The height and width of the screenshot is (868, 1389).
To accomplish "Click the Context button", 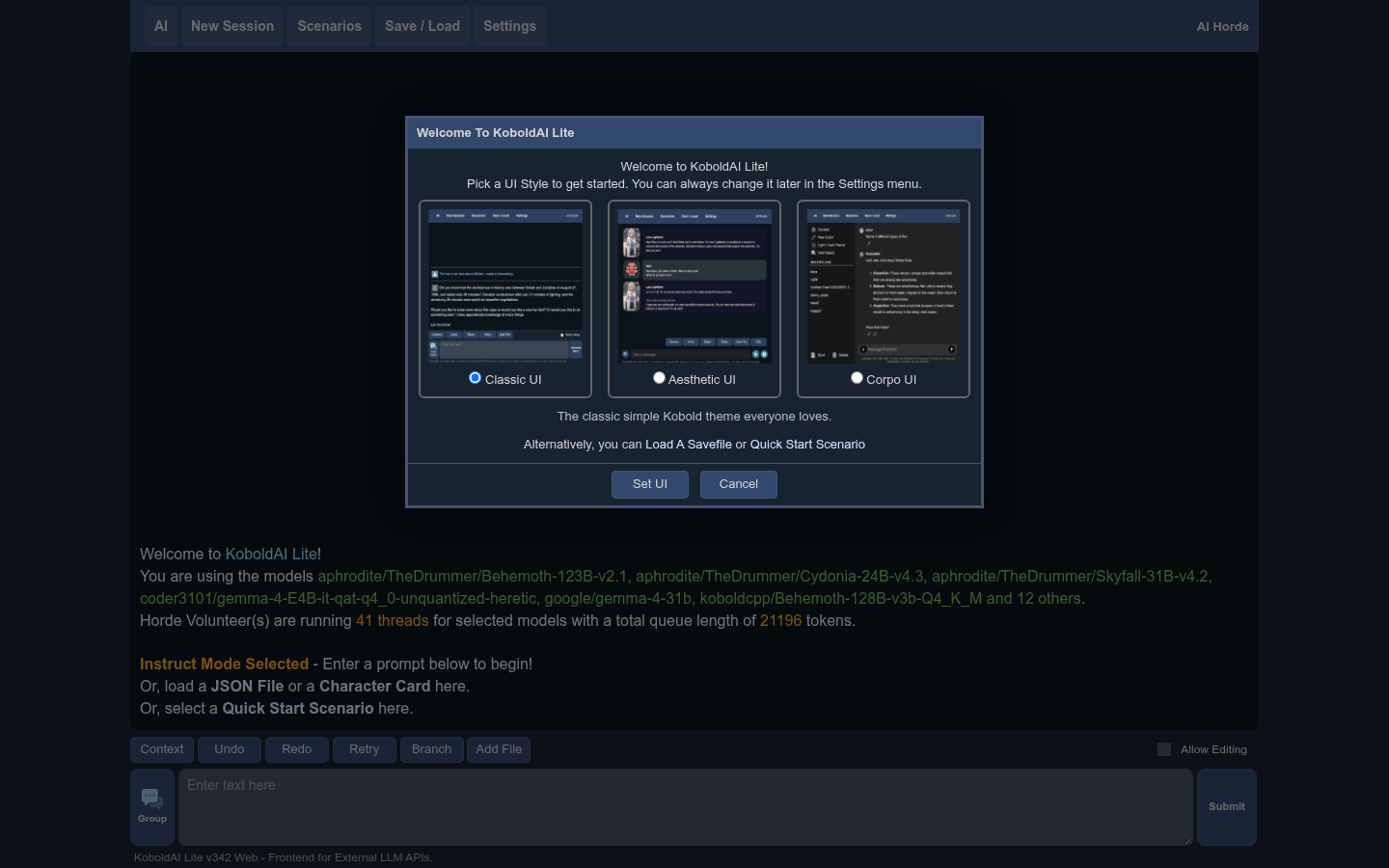I will click(162, 749).
